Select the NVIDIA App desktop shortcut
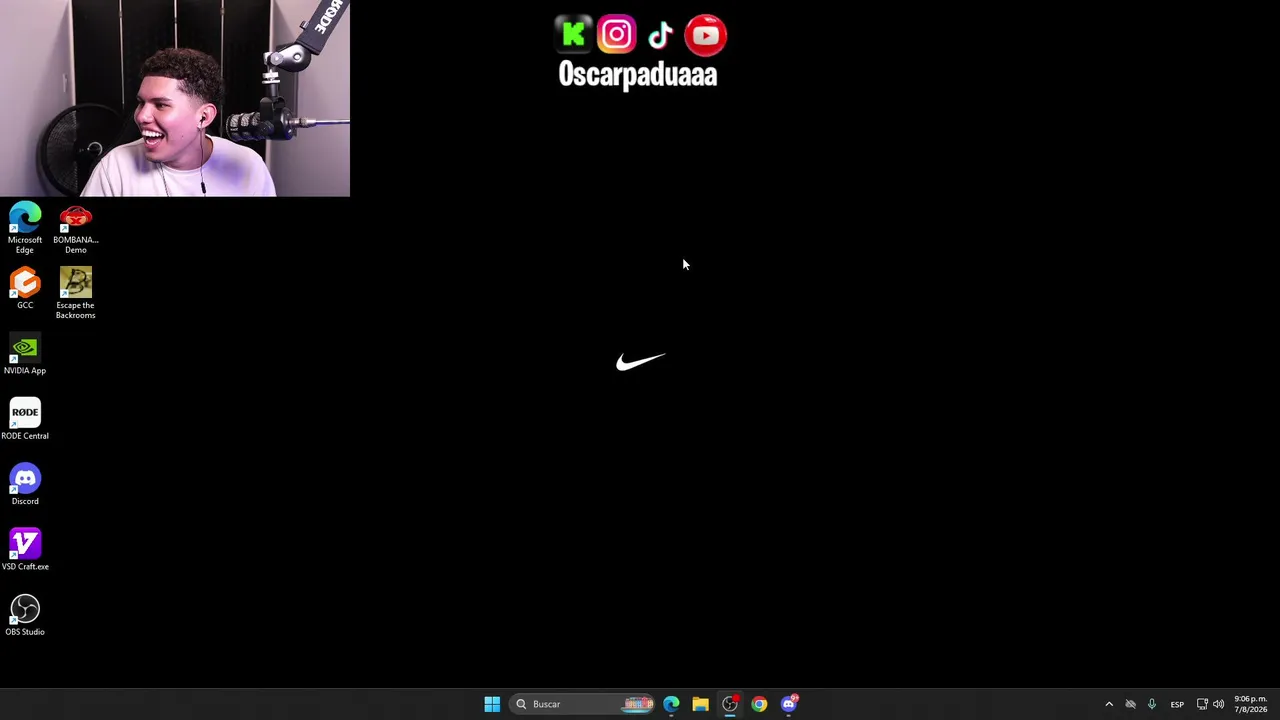Image resolution: width=1280 pixels, height=720 pixels. (25, 355)
